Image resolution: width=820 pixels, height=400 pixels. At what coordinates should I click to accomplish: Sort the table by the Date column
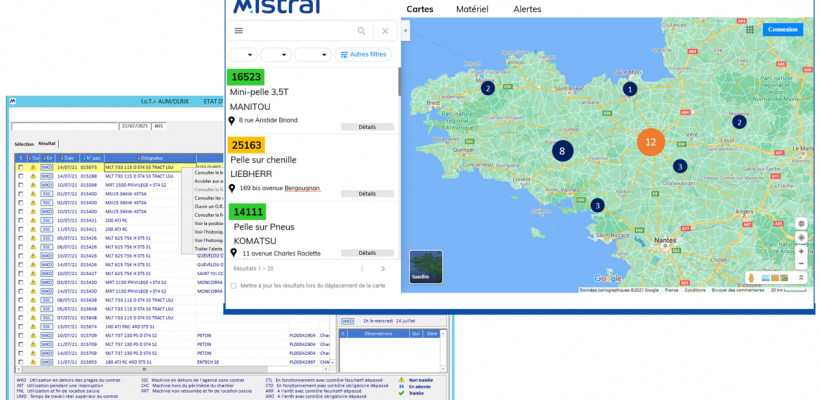(66, 158)
